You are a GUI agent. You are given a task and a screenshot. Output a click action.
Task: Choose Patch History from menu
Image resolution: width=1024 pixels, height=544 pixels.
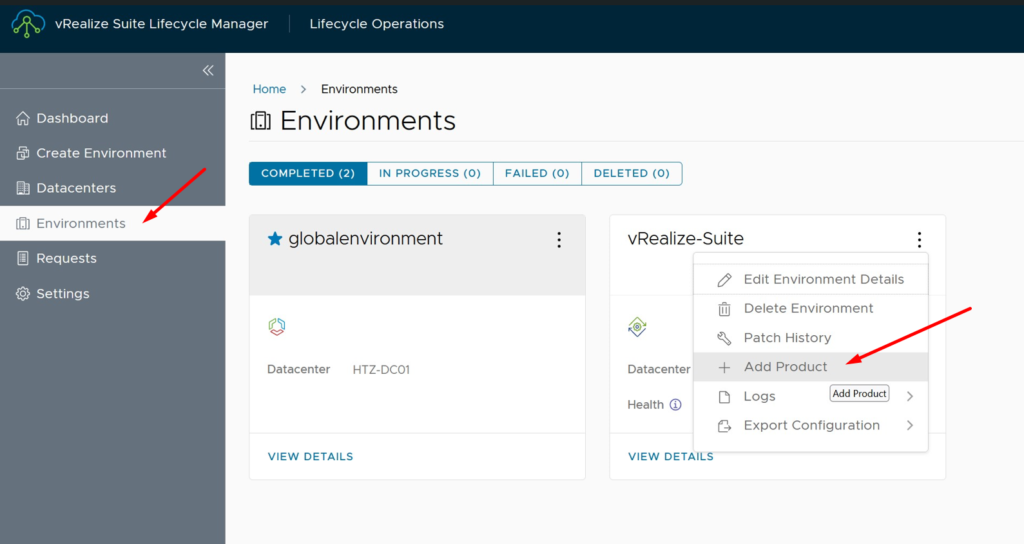810,338
